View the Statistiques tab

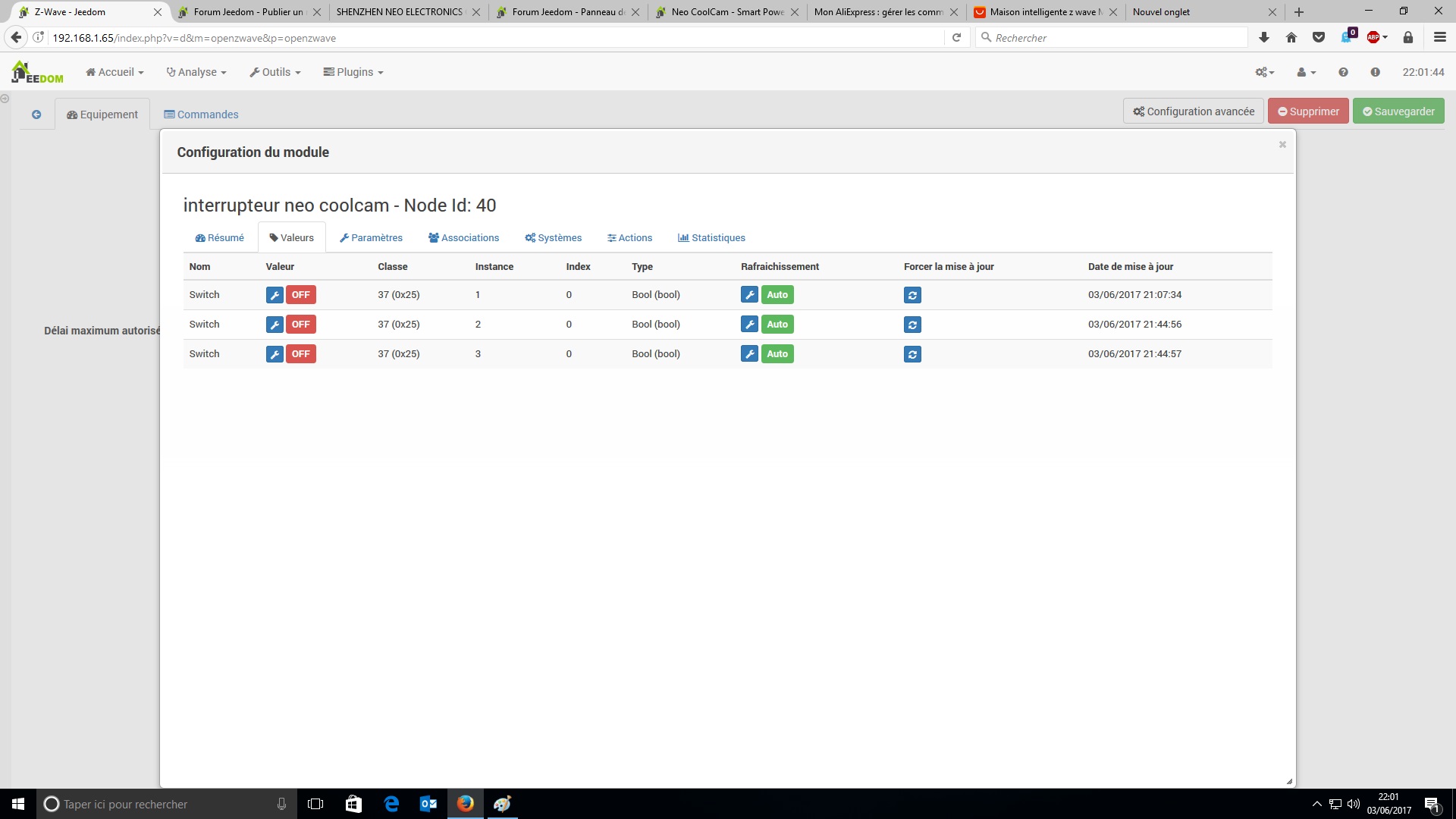point(712,237)
